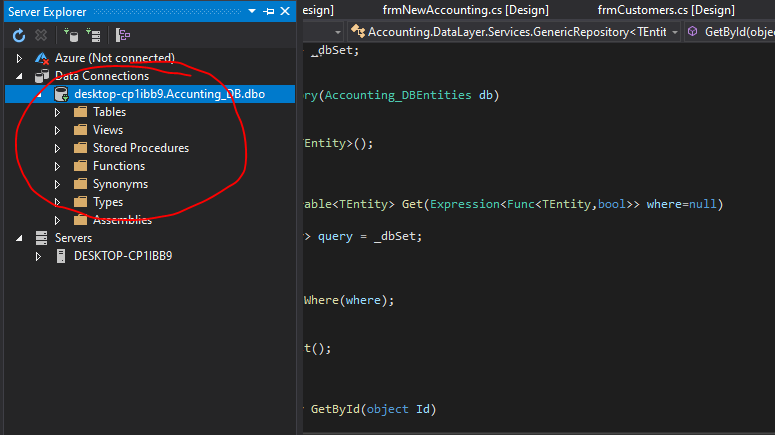
Task: Click the Connect to Database icon
Action: (73, 35)
